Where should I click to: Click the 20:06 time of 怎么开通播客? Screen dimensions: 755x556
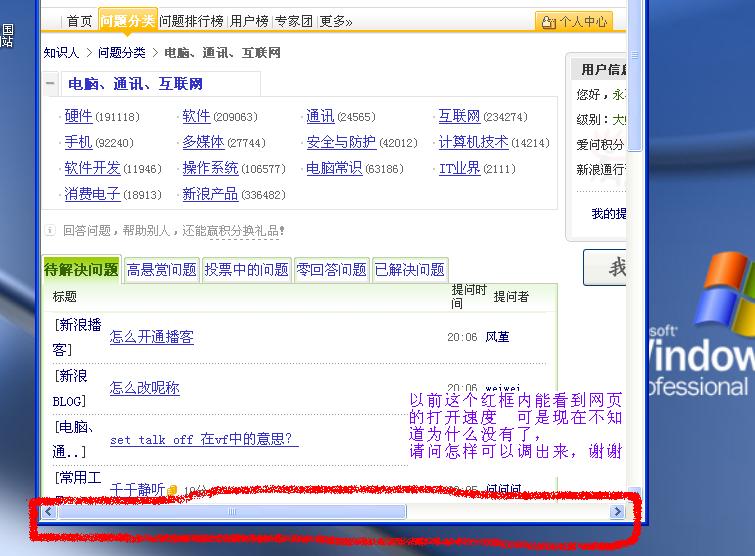(462, 337)
